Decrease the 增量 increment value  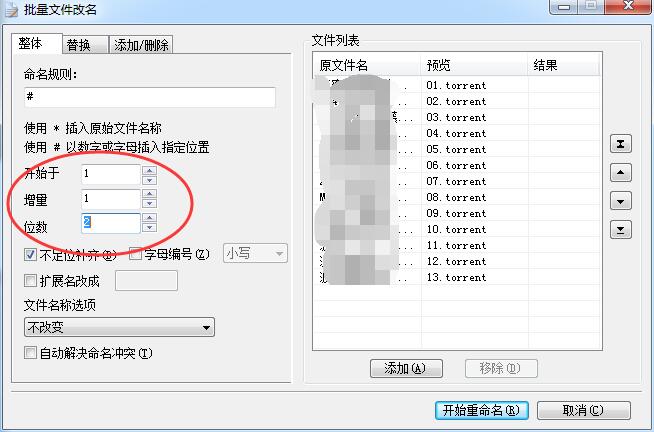click(149, 203)
